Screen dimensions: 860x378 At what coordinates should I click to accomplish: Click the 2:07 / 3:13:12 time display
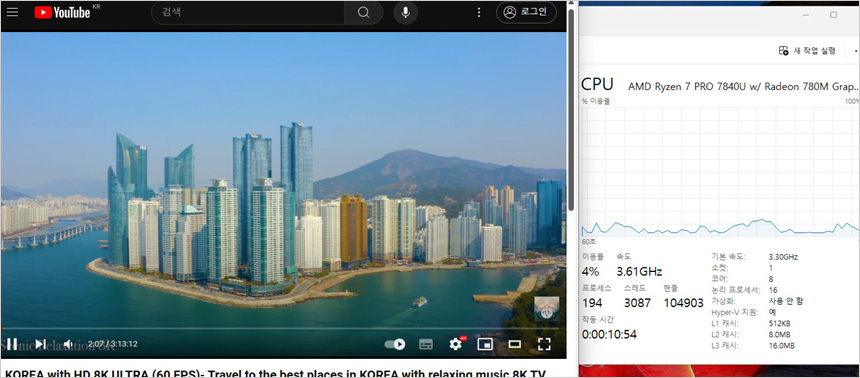tap(112, 344)
